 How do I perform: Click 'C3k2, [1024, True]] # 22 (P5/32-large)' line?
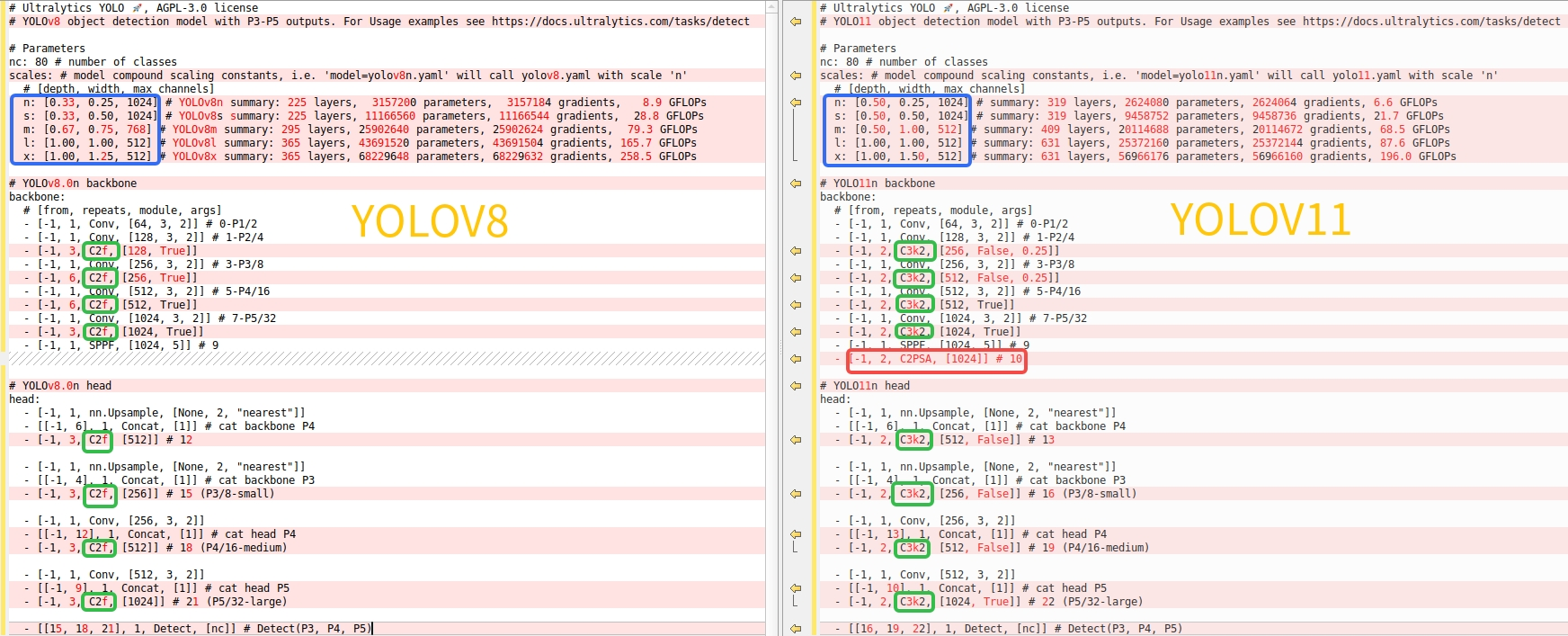[989, 602]
